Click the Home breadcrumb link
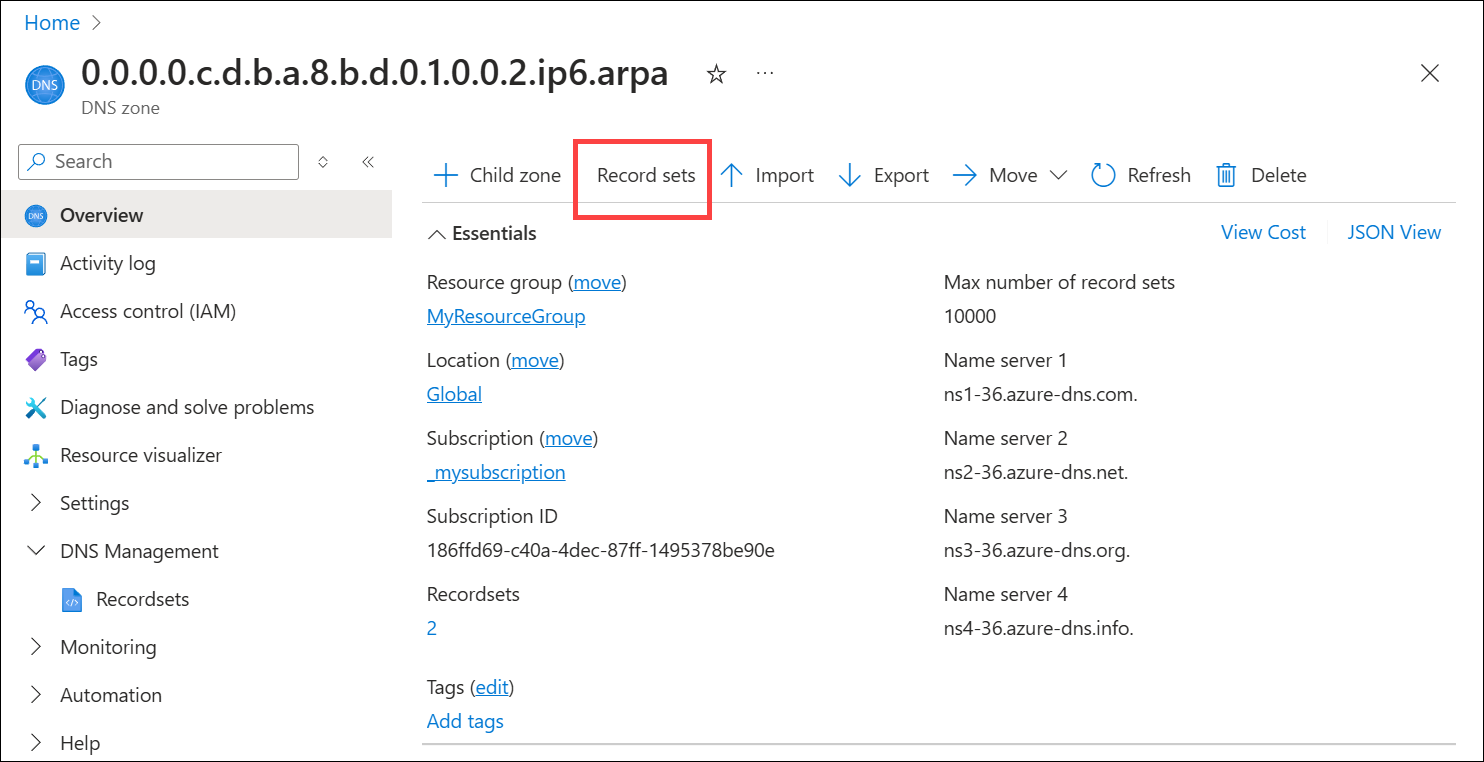 click(52, 23)
